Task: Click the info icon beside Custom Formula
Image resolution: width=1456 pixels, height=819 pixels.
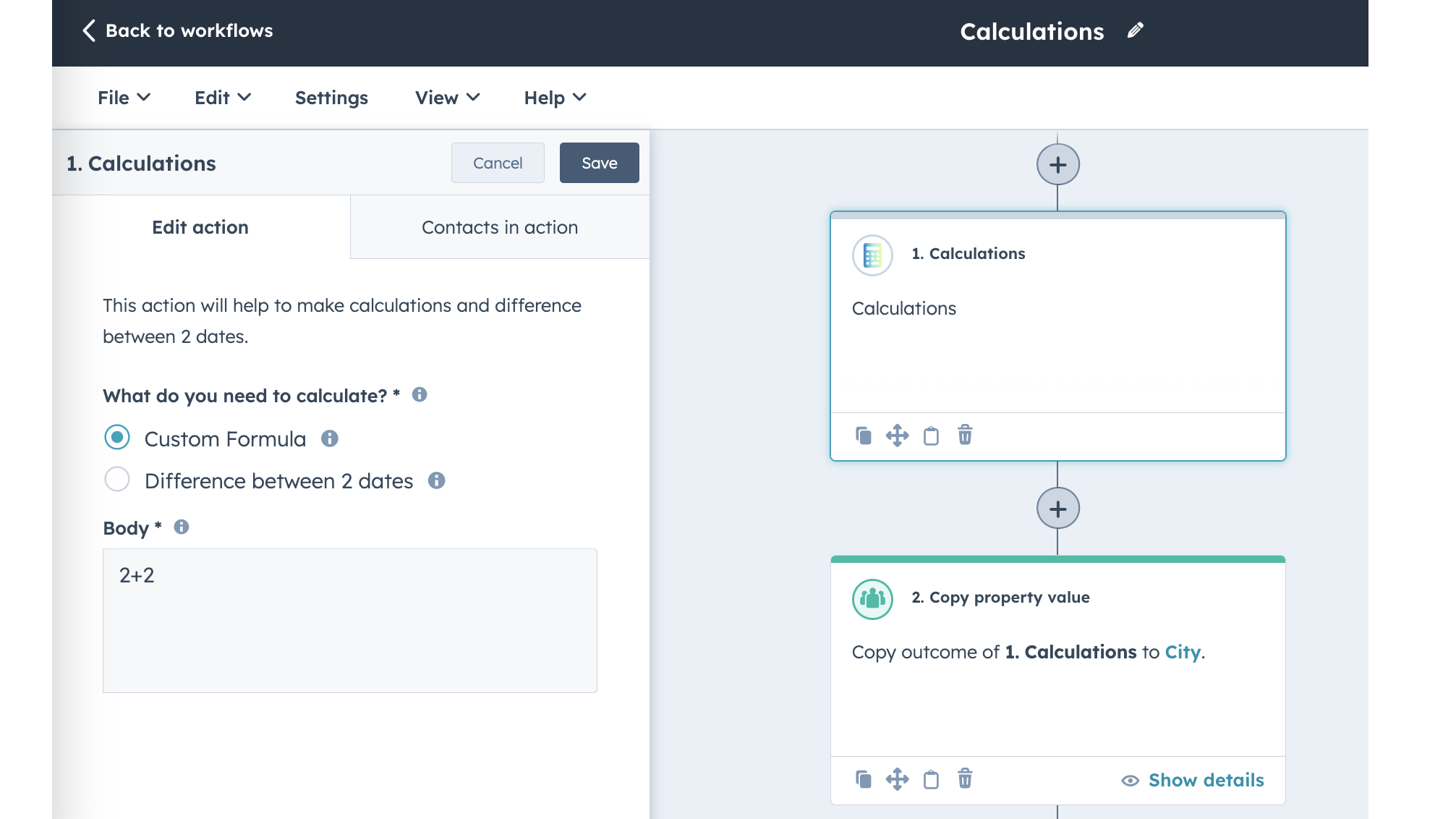Action: (330, 438)
